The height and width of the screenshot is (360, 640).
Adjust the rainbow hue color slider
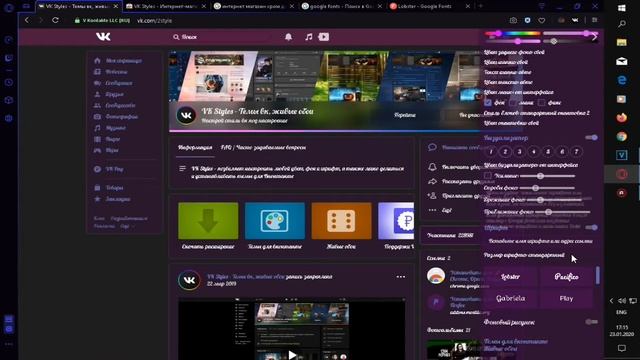[x=513, y=33]
